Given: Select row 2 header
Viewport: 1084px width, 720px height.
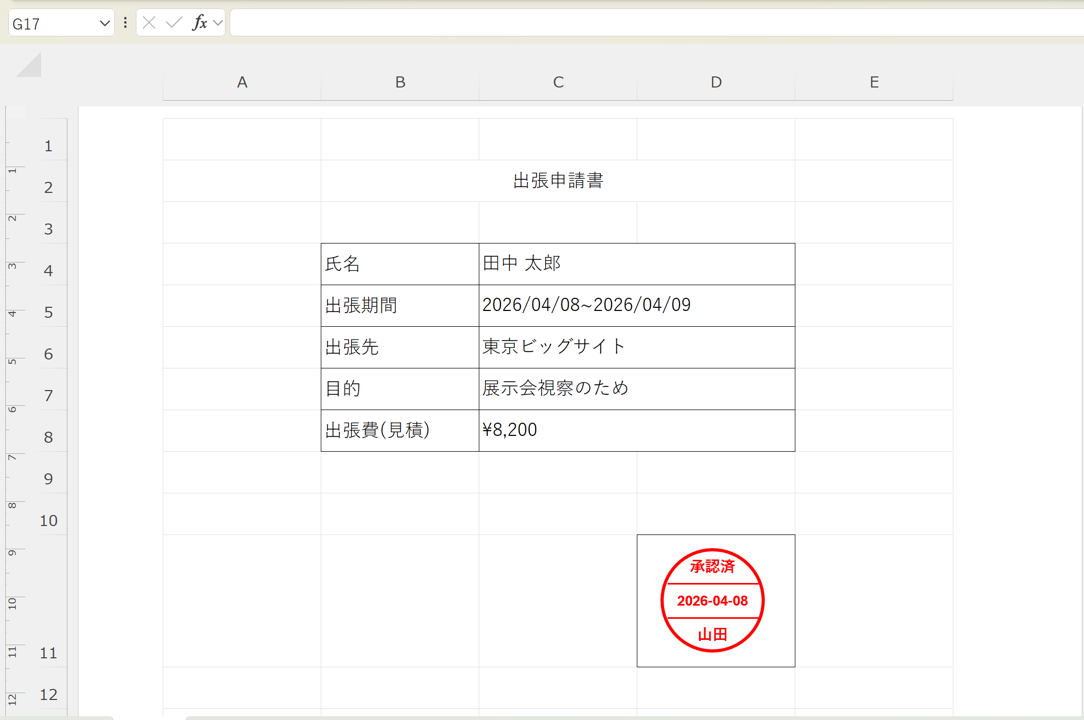Looking at the screenshot, I should coord(48,188).
